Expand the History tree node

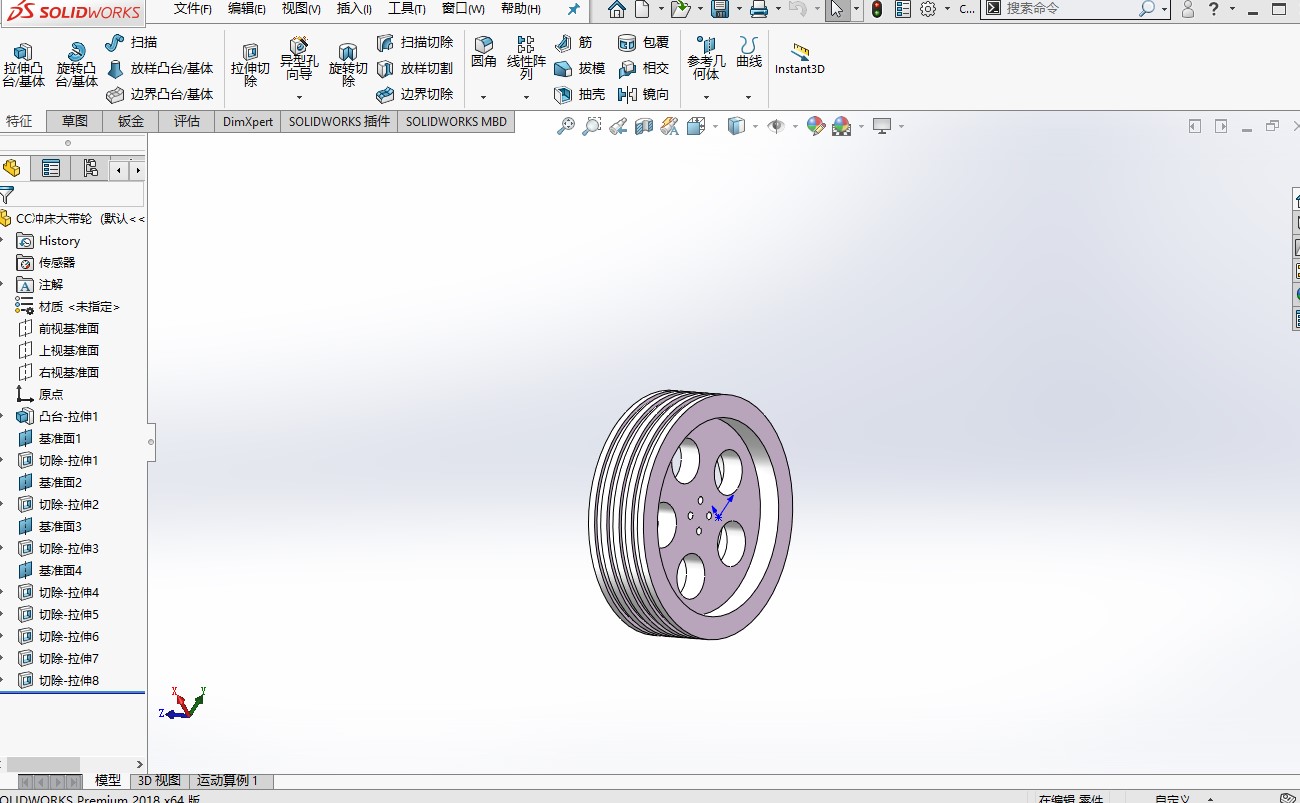(3, 241)
